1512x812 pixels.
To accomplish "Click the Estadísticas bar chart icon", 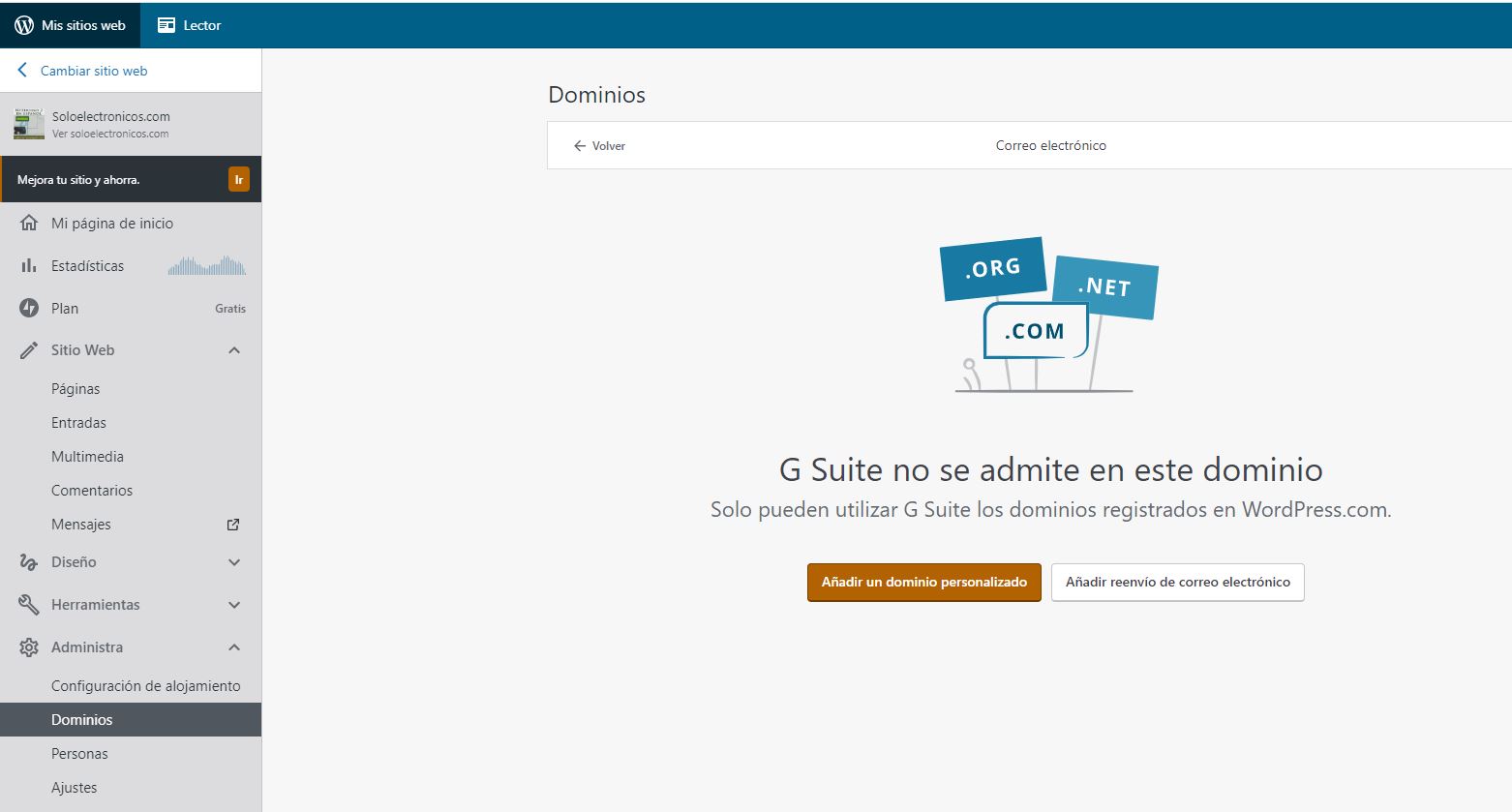I will pos(29,265).
